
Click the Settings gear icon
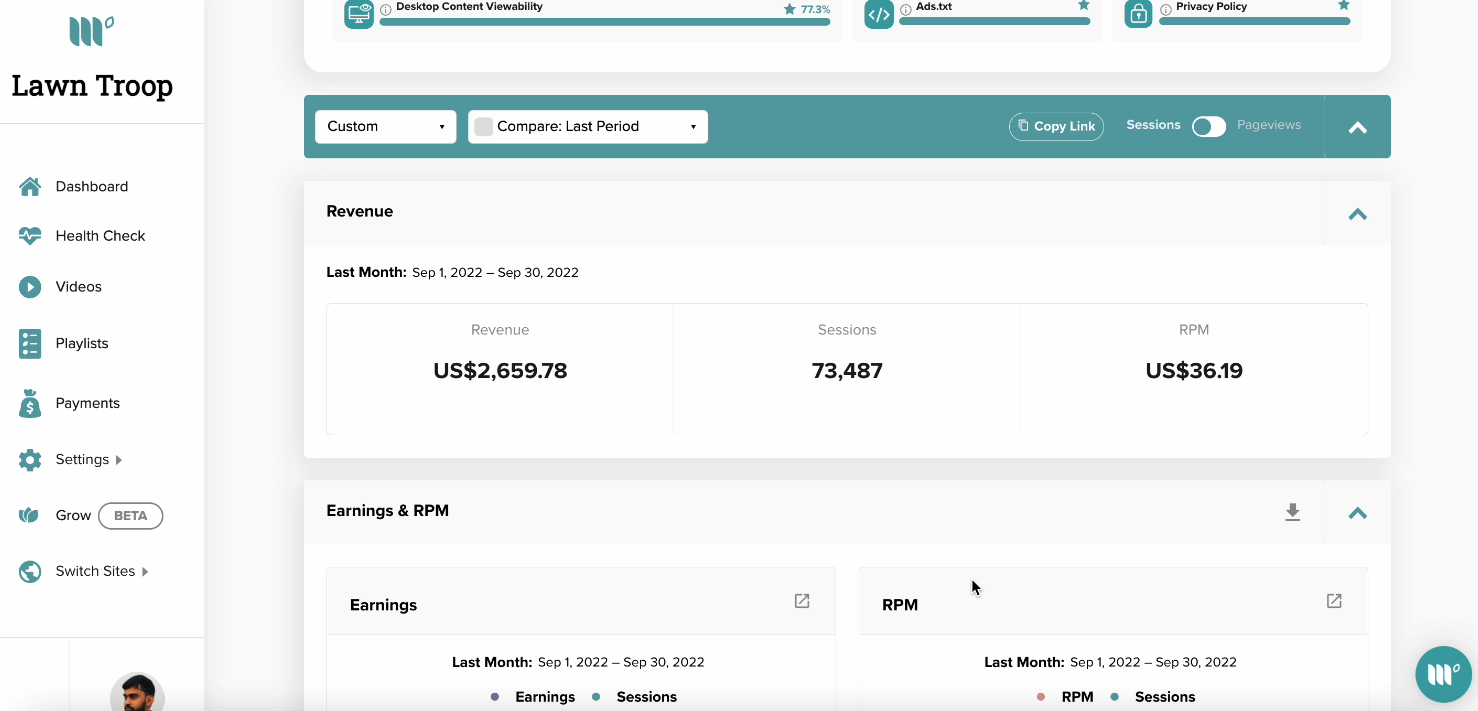click(30, 460)
